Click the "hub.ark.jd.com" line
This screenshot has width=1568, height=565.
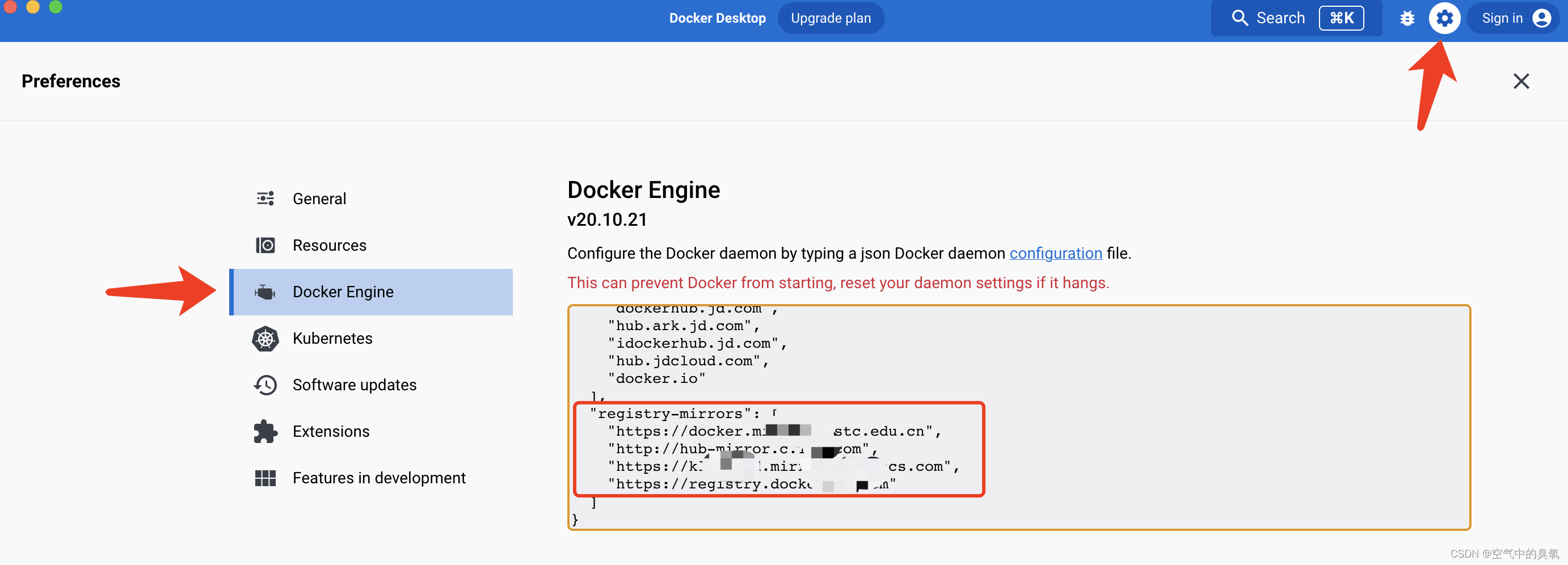tap(684, 326)
